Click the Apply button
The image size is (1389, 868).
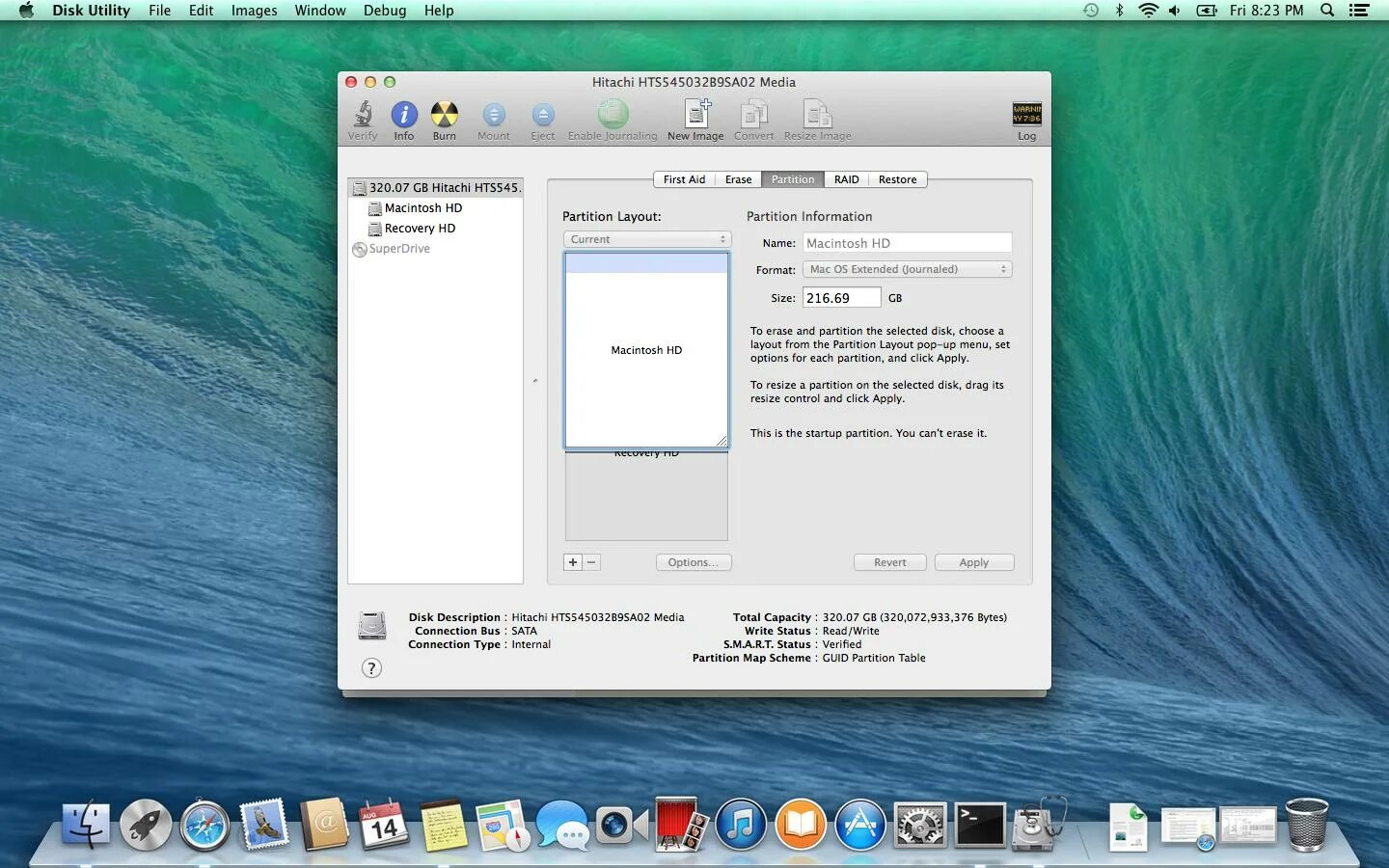[x=973, y=562]
